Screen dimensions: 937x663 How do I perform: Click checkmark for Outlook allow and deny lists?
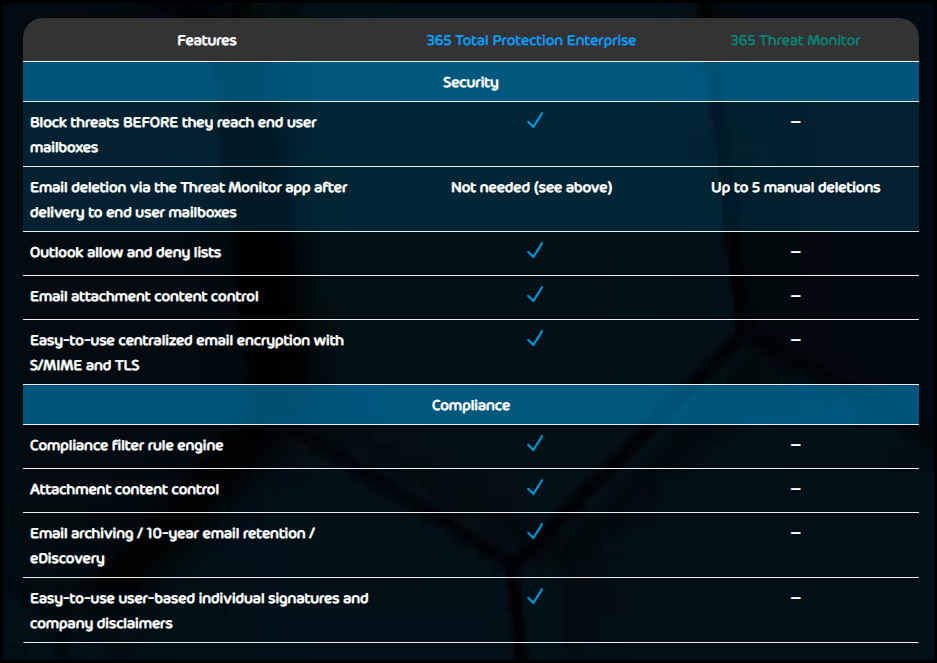click(535, 250)
